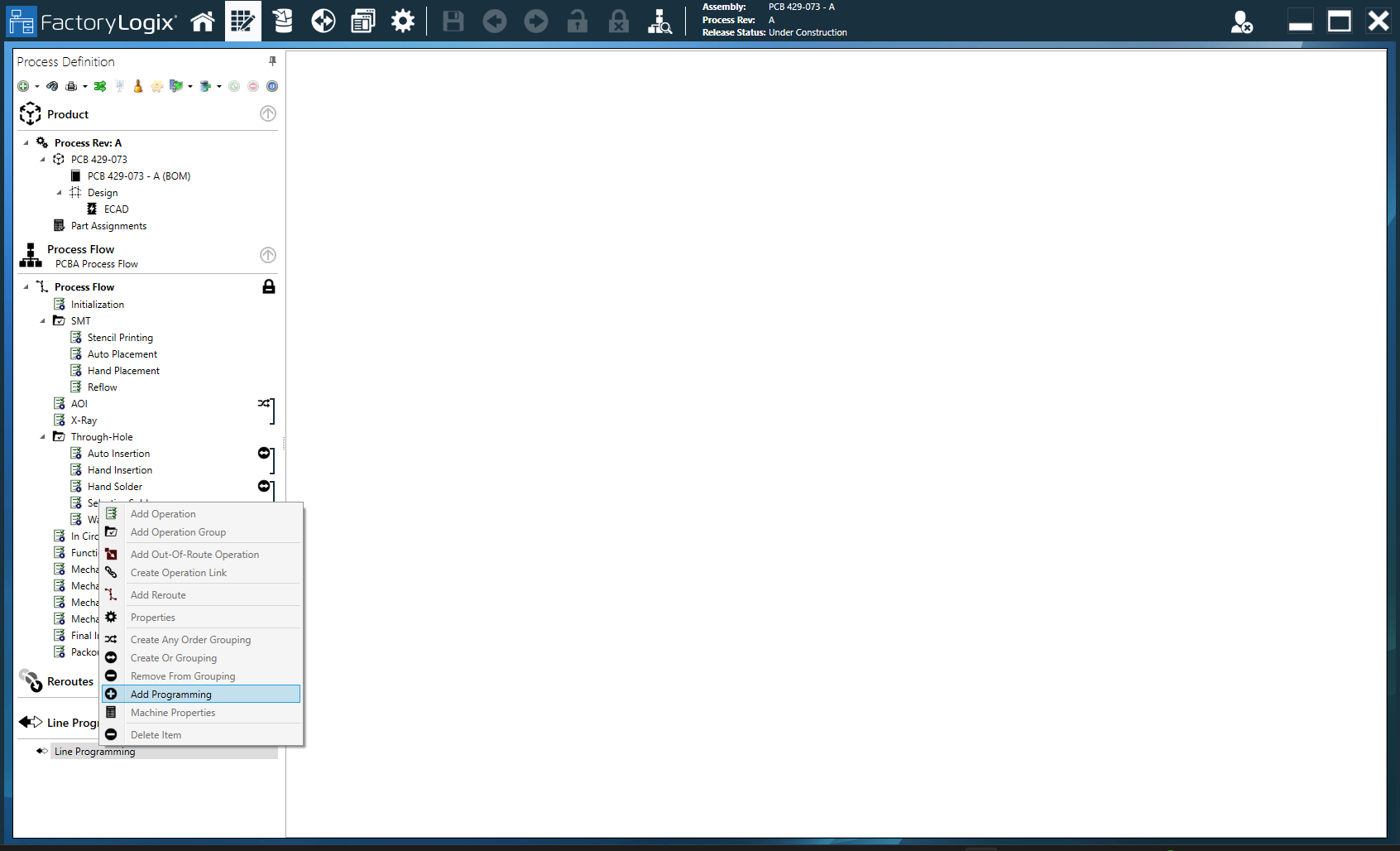1400x851 pixels.
Task: Click the collapse arrow next to Product
Action: tap(268, 113)
